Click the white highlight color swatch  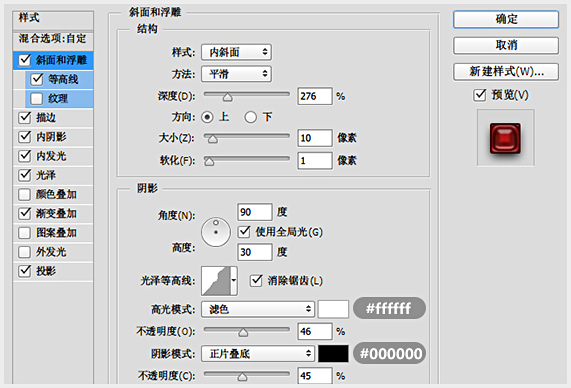tap(333, 309)
